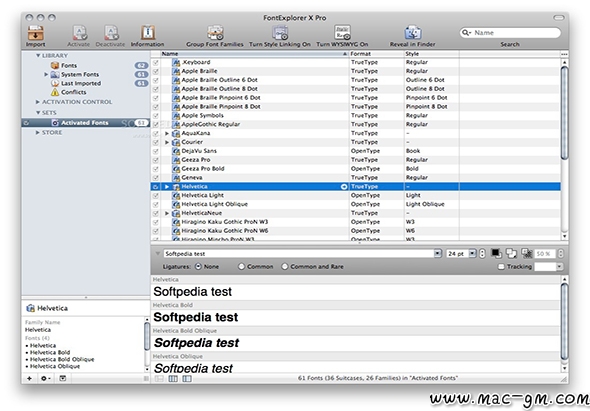Enable the Tracking checkbox
The width and height of the screenshot is (590, 411).
[501, 266]
